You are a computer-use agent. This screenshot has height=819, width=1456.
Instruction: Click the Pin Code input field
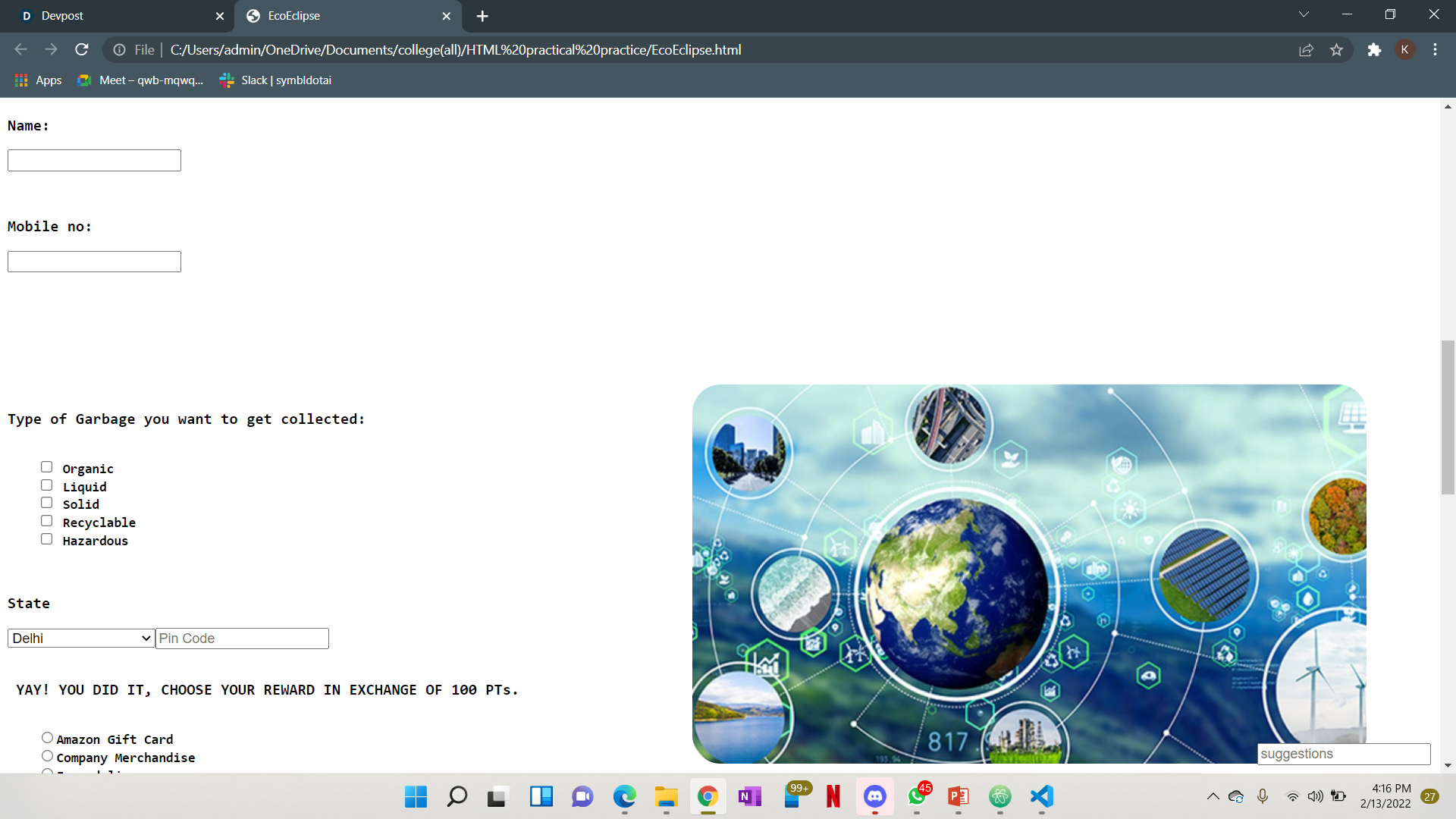(x=242, y=638)
